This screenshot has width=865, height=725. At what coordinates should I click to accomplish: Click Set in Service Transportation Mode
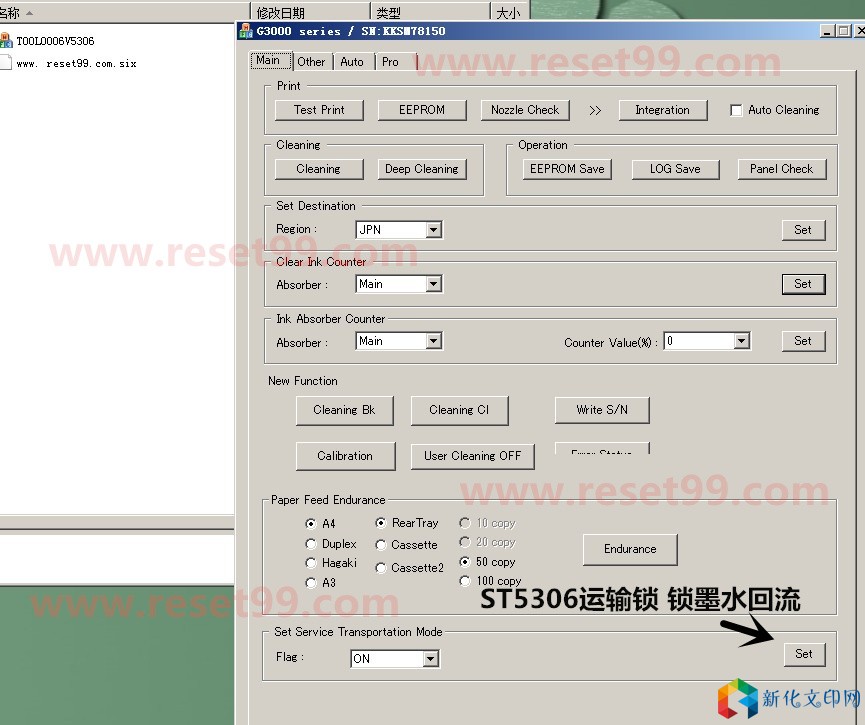803,654
